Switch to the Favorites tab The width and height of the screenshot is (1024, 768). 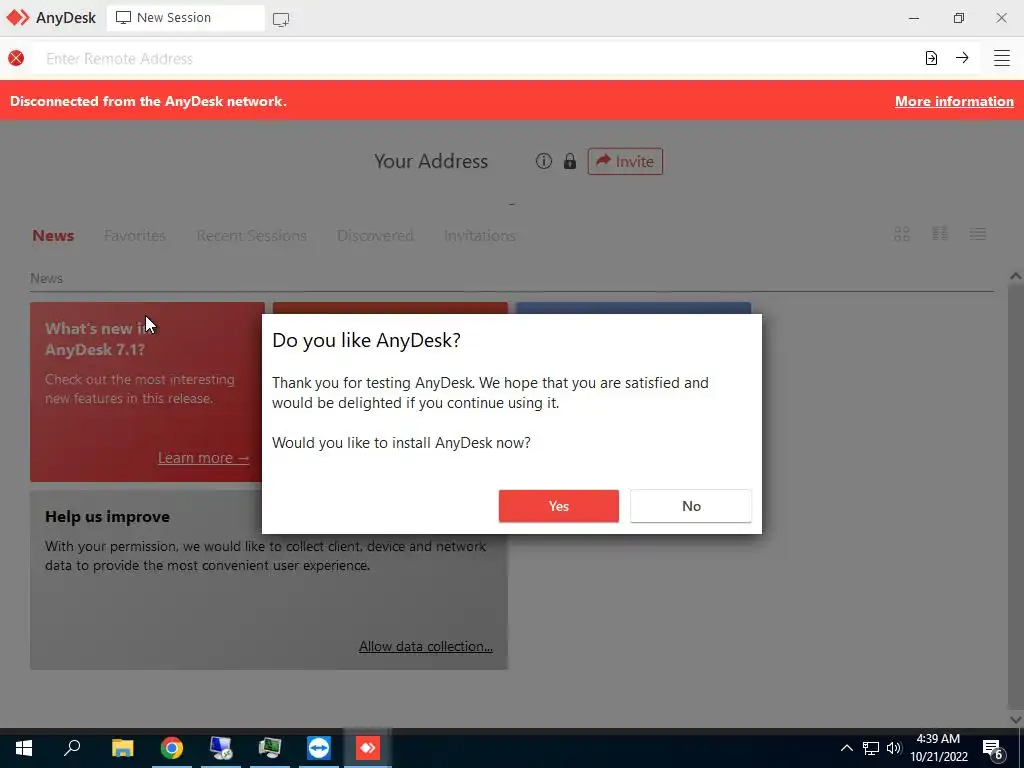point(135,235)
